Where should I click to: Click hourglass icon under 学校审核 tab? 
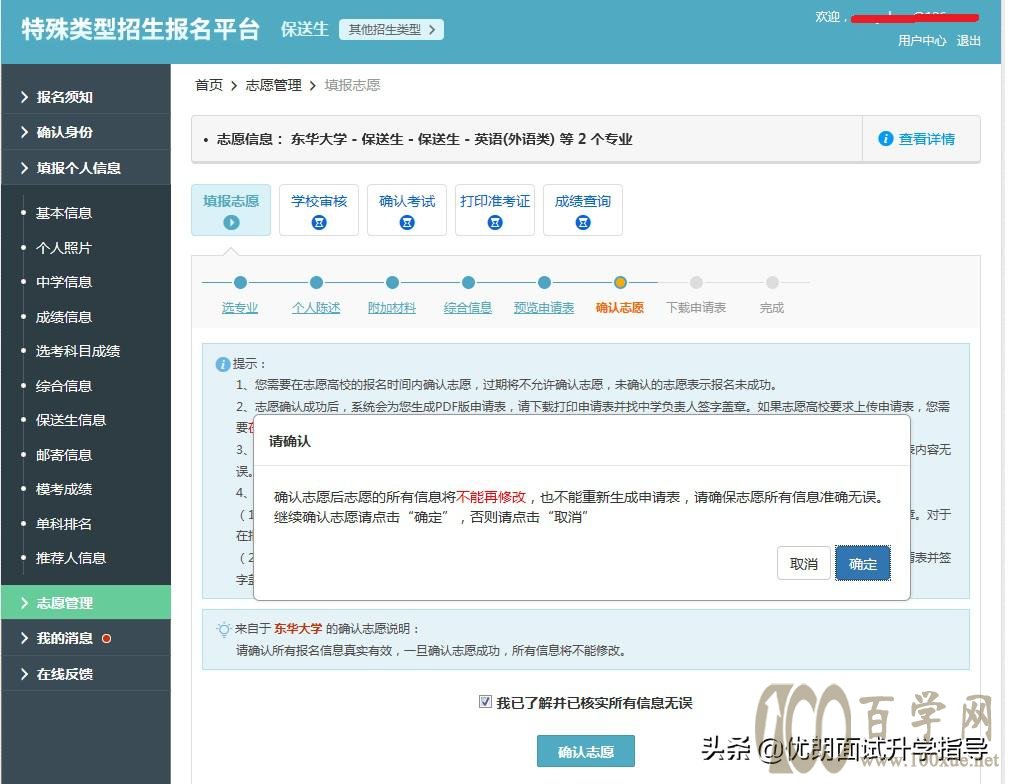pos(319,222)
